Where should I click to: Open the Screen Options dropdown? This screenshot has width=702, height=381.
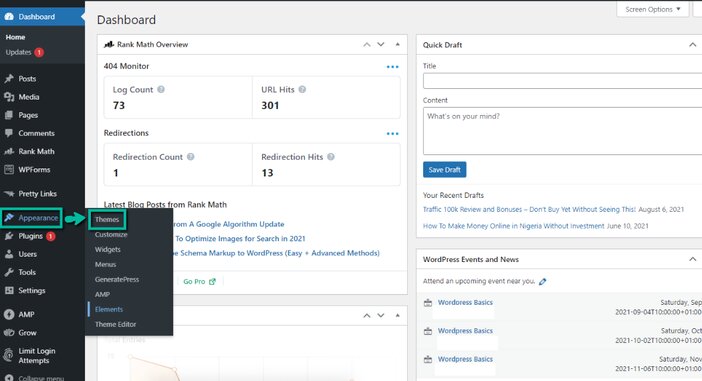pyautogui.click(x=652, y=9)
